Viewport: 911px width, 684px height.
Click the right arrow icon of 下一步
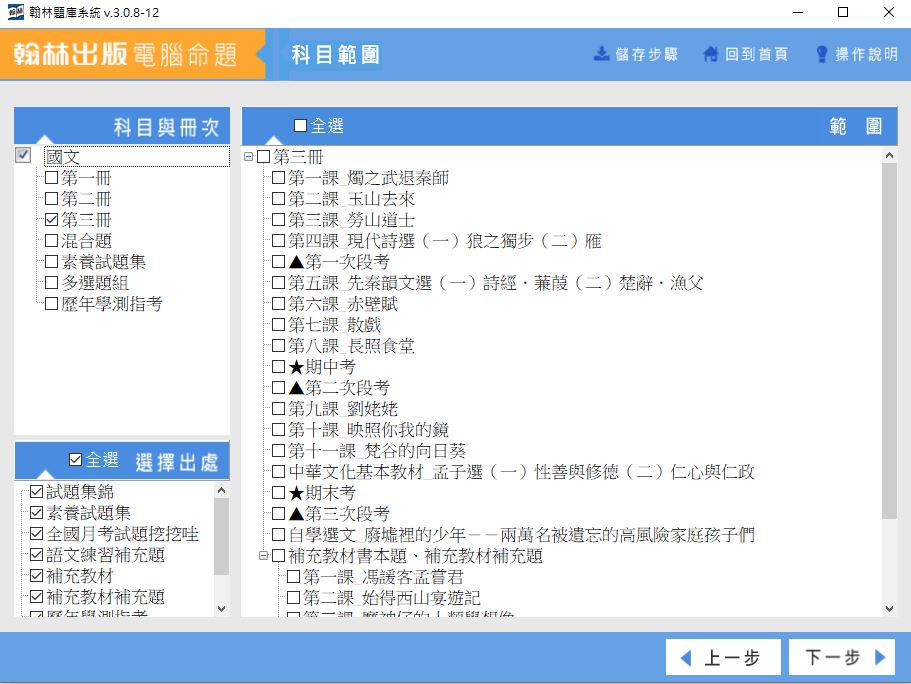[880, 657]
